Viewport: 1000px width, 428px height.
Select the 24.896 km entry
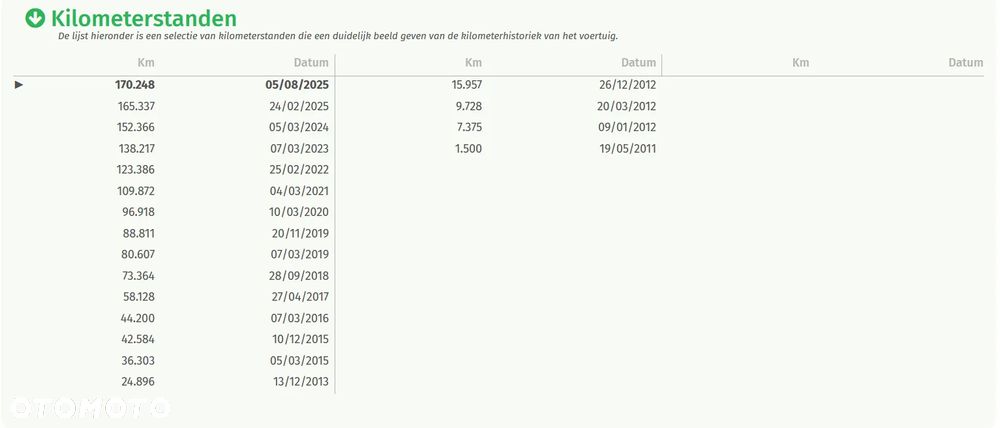(139, 382)
